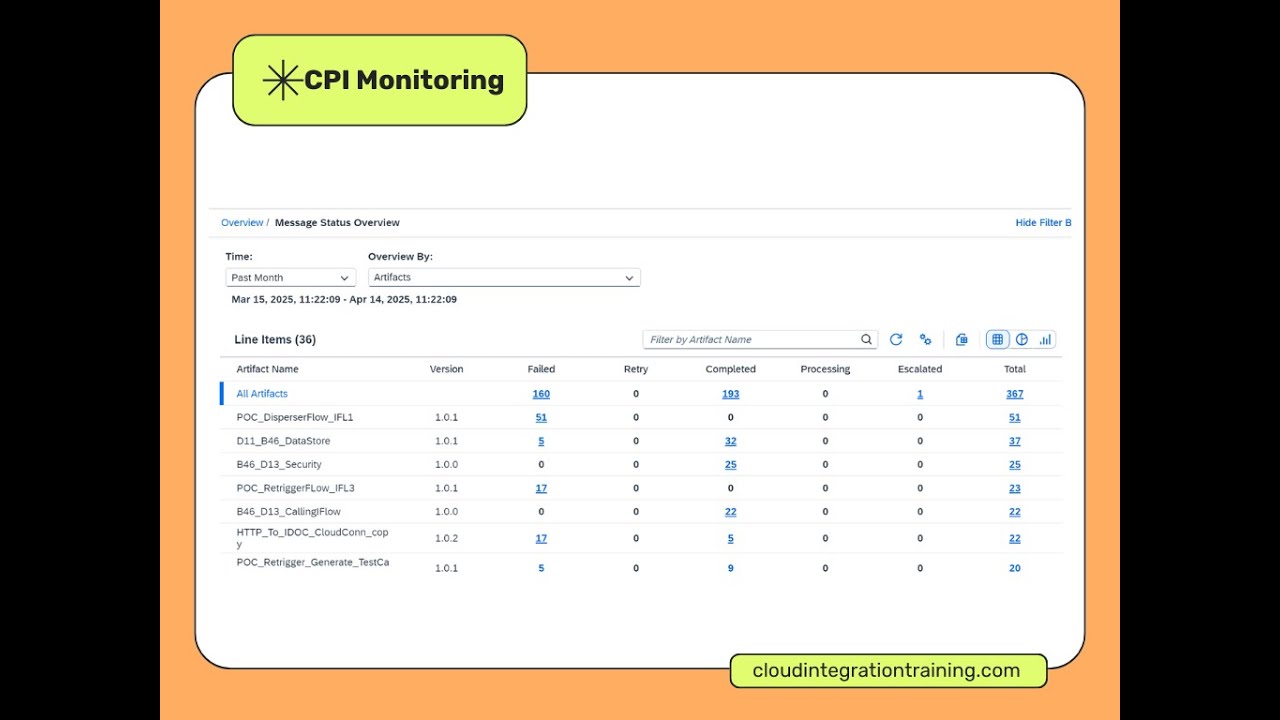Click the Mar 15 – Apr 14 date range text

pos(344,299)
